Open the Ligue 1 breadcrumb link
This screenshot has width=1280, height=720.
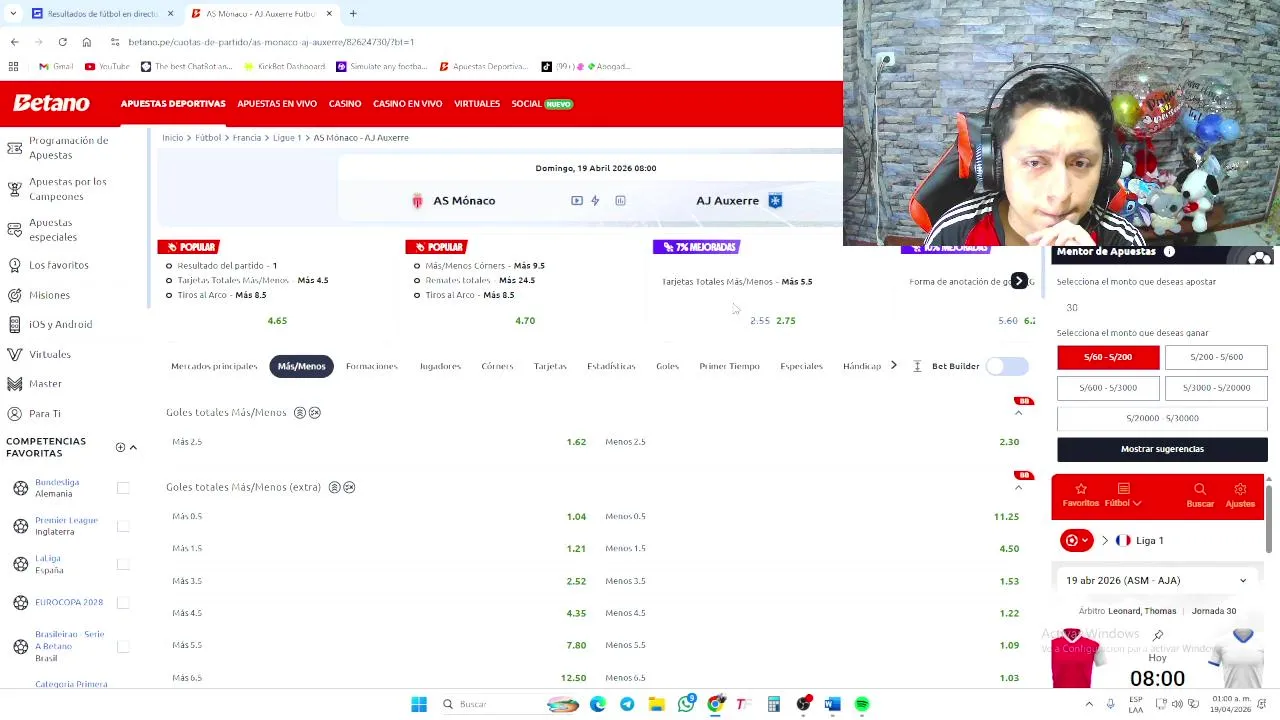(x=287, y=138)
